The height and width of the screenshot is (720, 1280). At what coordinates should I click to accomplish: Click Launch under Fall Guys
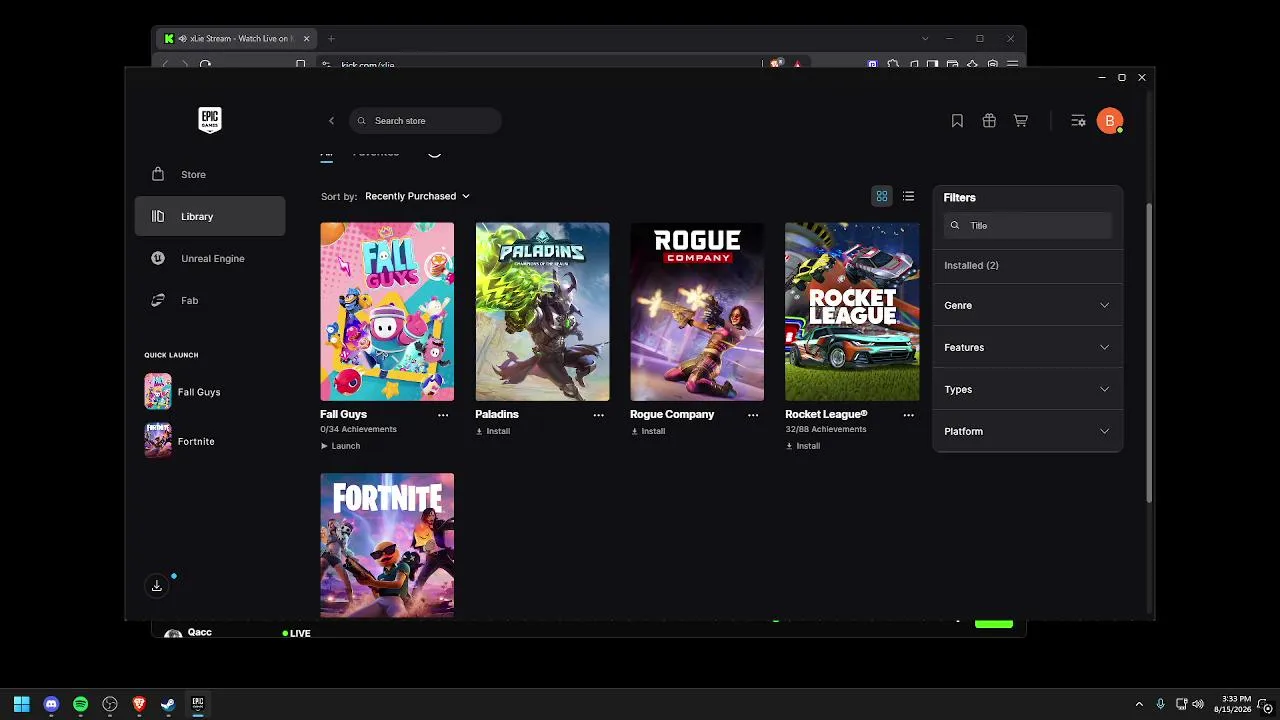(340, 446)
